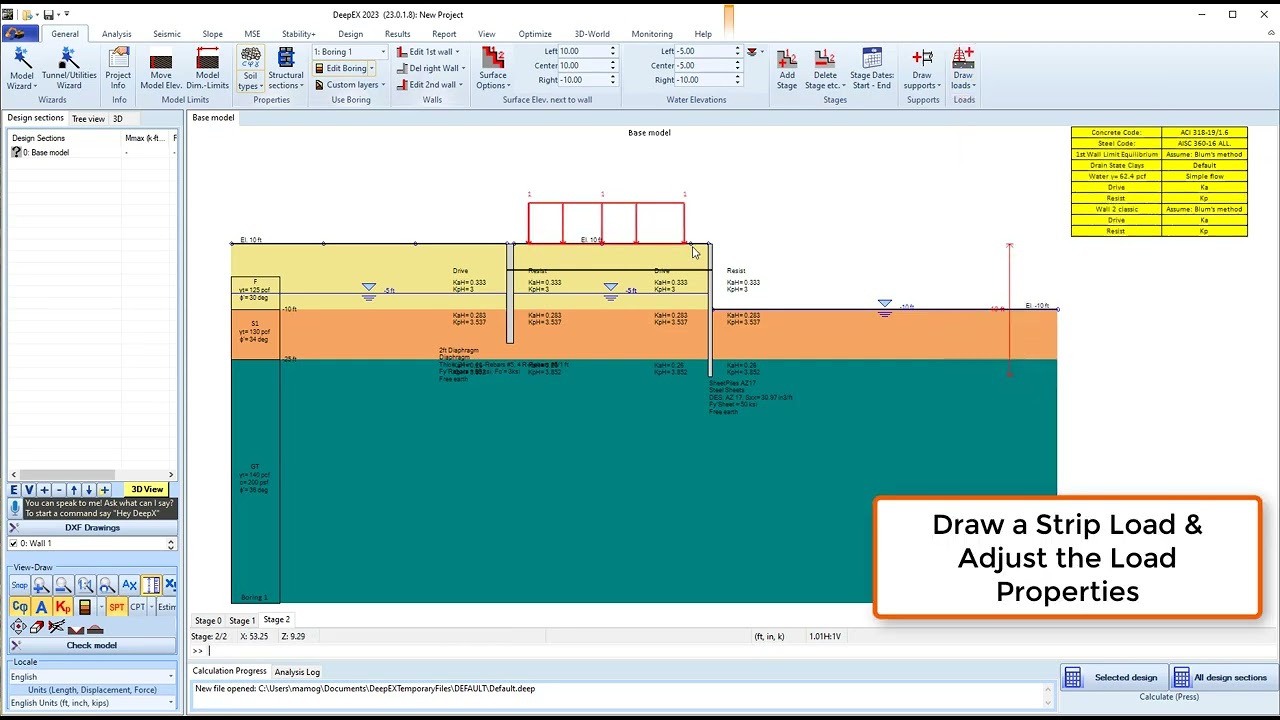Open Project Info
Viewport: 1280px width, 720px height.
point(118,68)
